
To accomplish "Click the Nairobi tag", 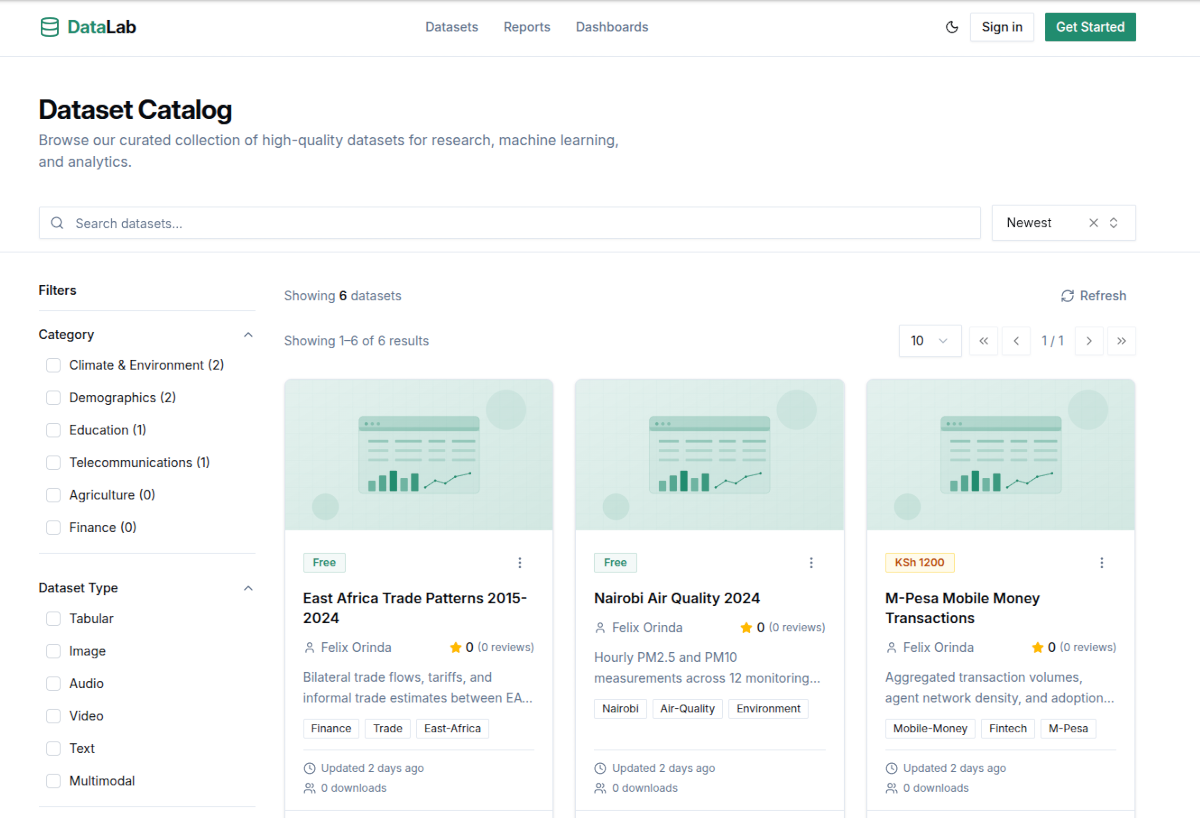I will pyautogui.click(x=621, y=709).
